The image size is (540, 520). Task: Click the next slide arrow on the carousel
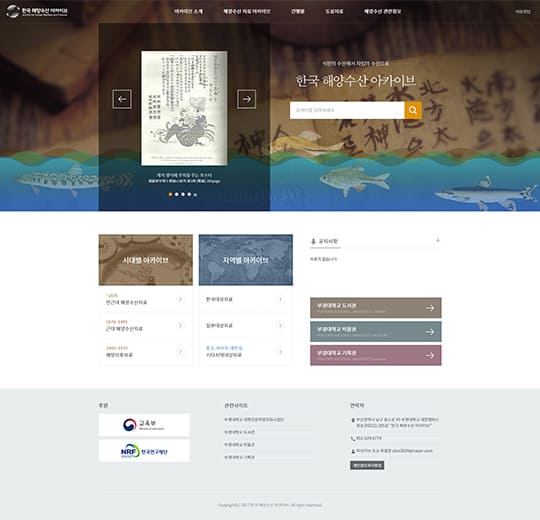pos(246,99)
